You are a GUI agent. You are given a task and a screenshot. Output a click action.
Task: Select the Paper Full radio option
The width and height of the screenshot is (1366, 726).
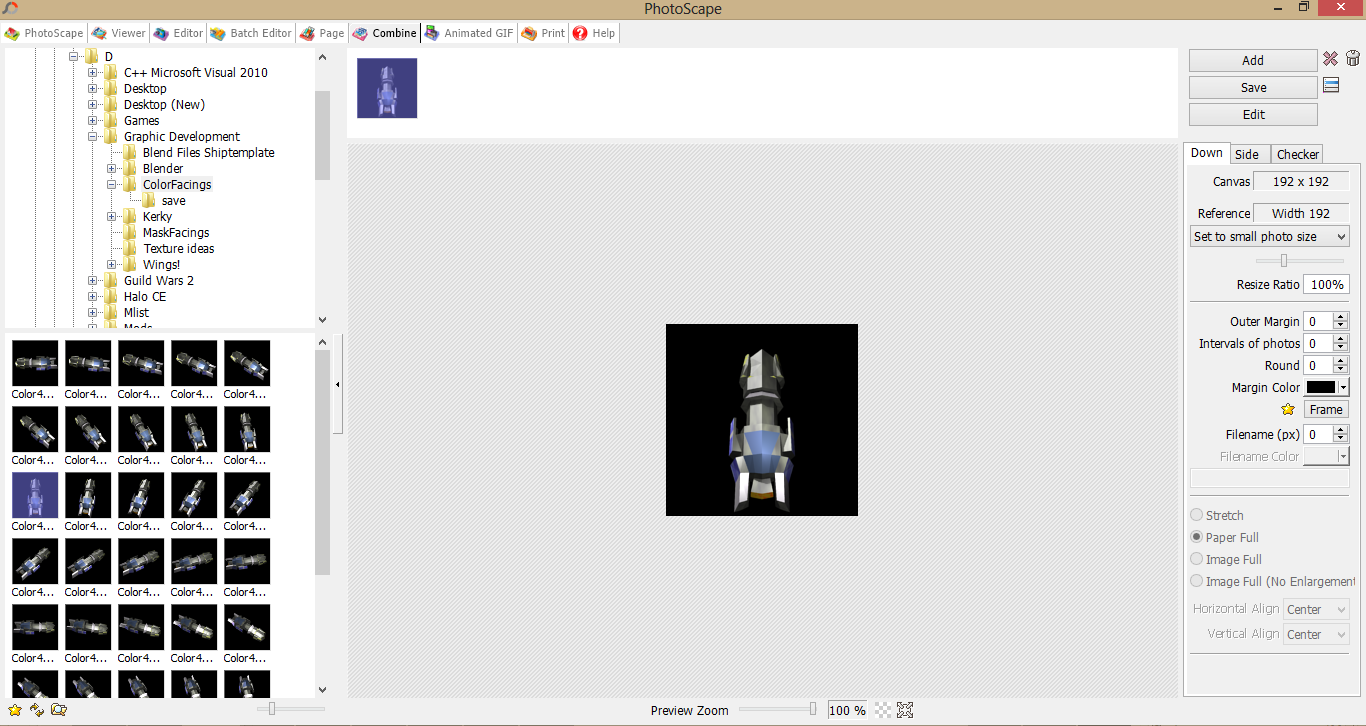tap(1197, 537)
